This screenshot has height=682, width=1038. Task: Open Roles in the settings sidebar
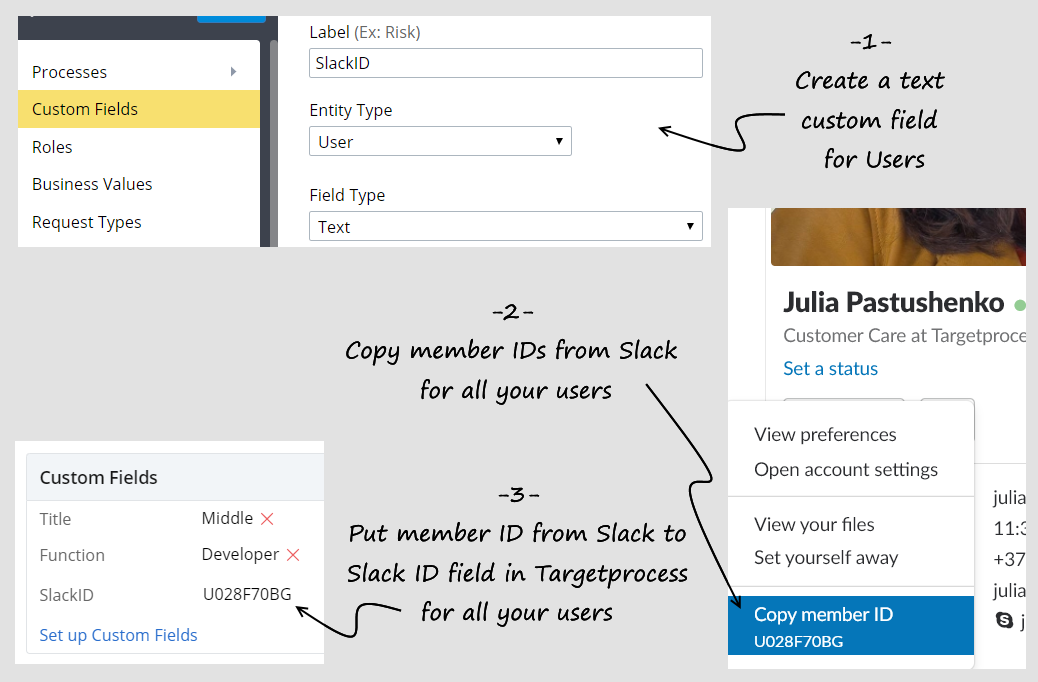pos(138,147)
